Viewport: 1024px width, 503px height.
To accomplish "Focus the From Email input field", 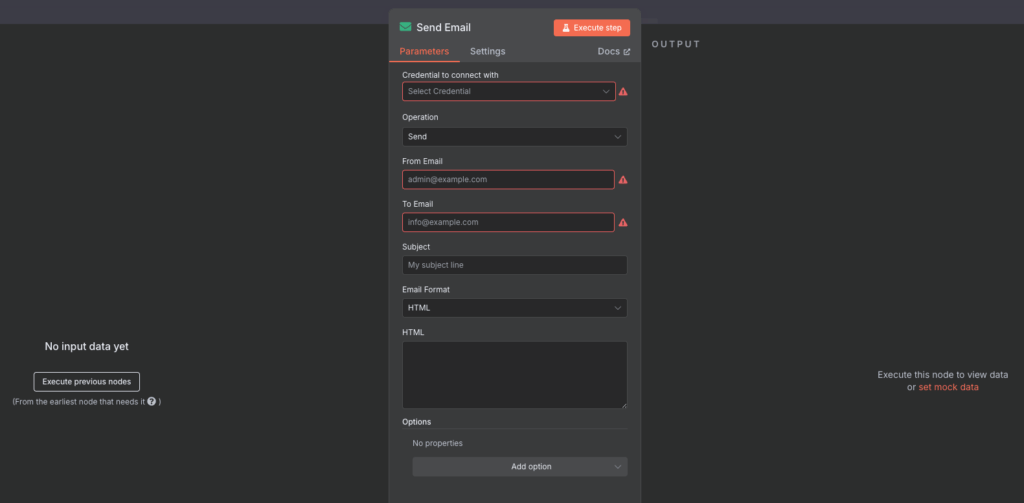I will (x=508, y=179).
